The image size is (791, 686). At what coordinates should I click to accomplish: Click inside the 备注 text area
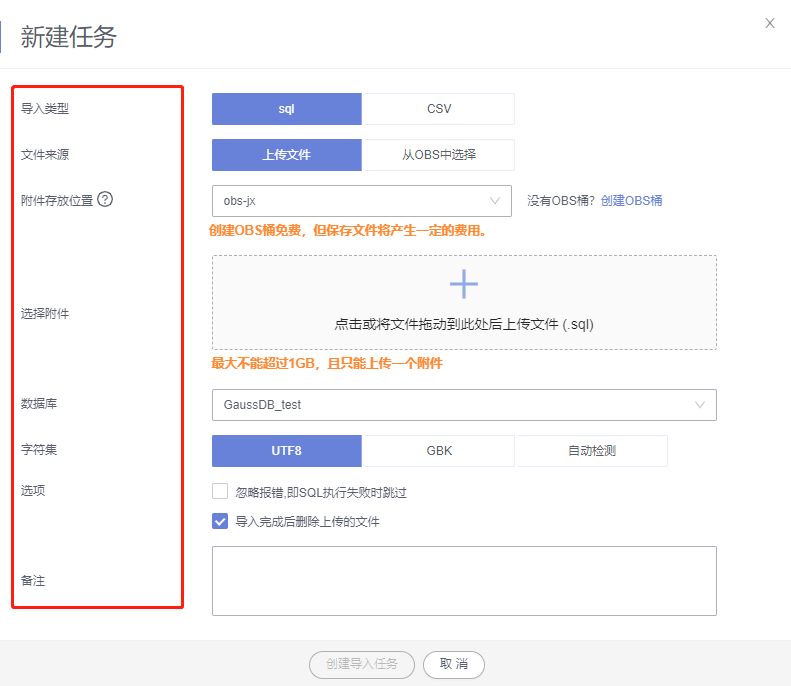coord(464,580)
